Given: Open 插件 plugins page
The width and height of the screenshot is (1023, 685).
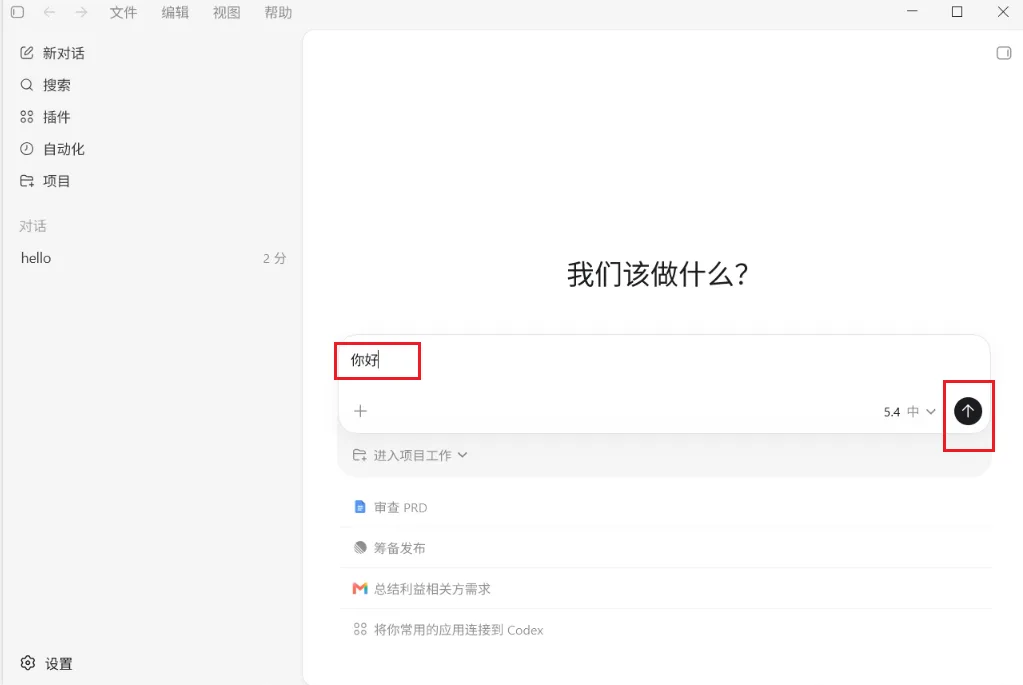Looking at the screenshot, I should (56, 117).
